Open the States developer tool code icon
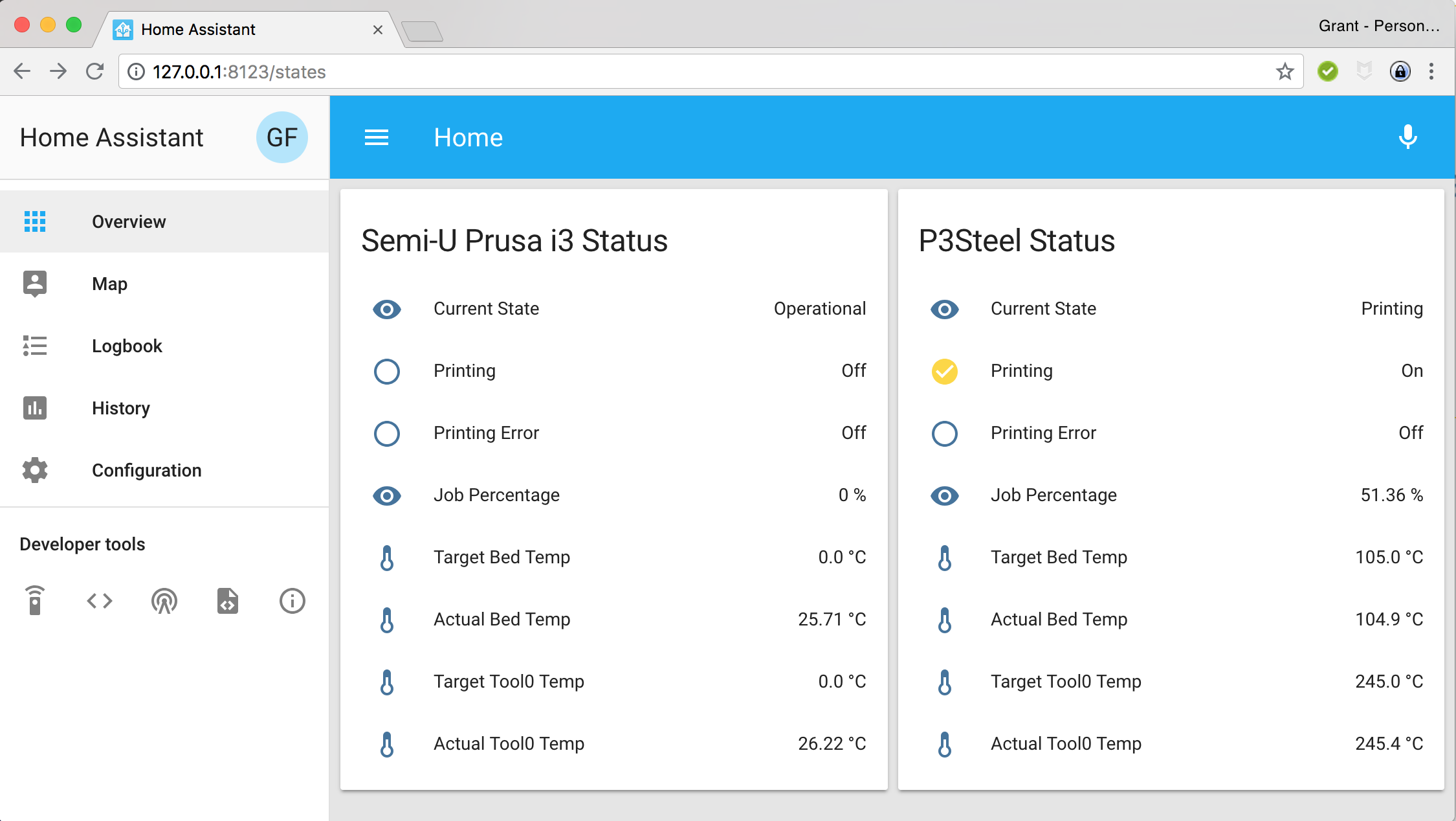1456x821 pixels. pos(100,601)
